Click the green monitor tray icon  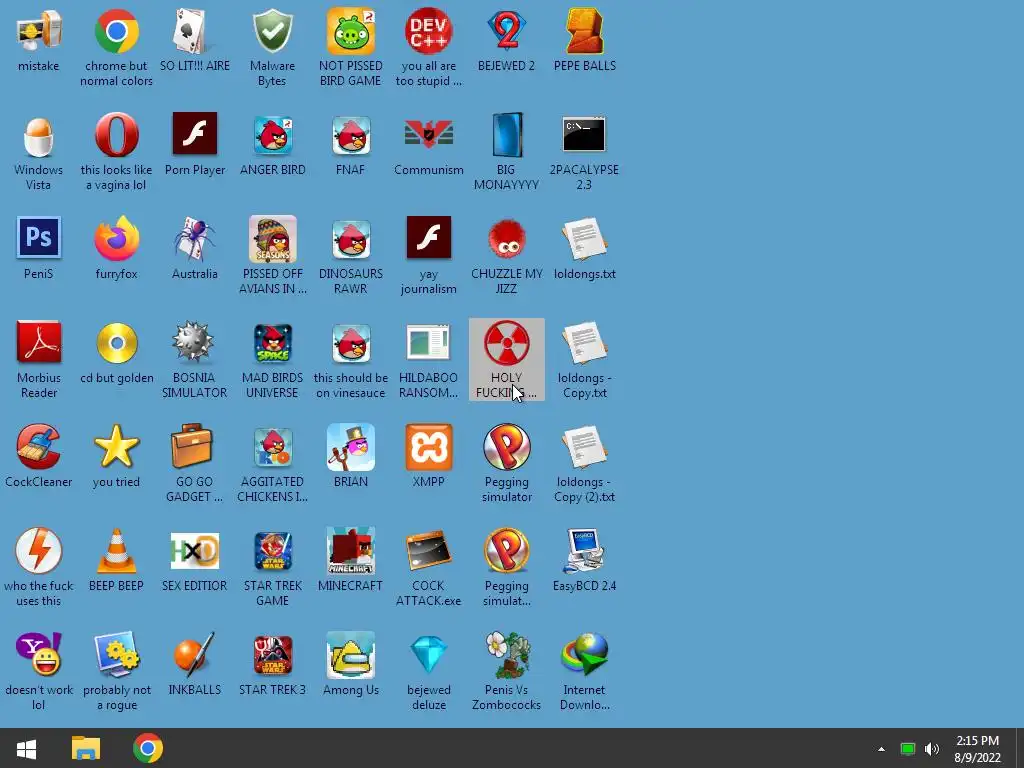tap(907, 749)
